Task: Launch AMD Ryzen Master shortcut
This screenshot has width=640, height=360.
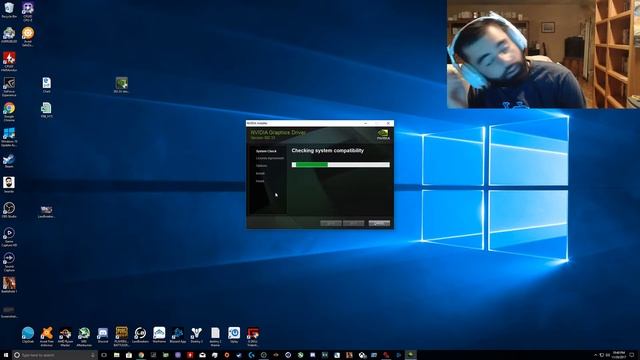Action: point(65,336)
